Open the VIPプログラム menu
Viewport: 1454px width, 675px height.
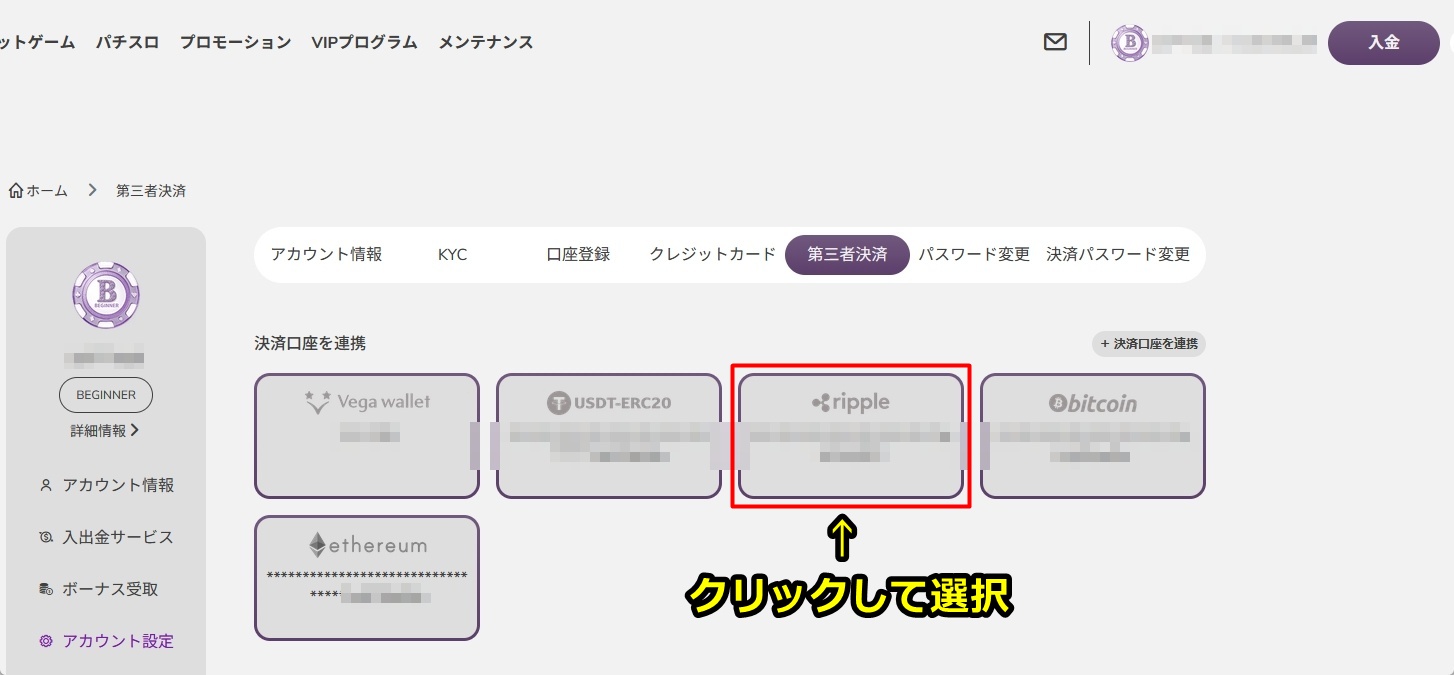364,42
